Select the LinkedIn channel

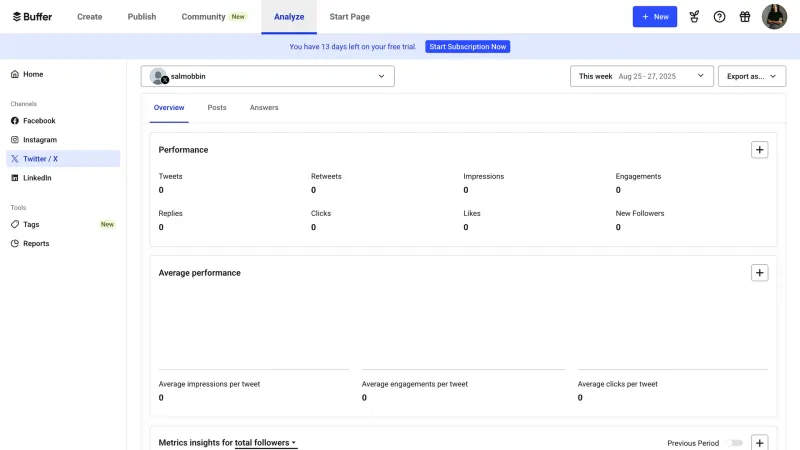(63, 178)
